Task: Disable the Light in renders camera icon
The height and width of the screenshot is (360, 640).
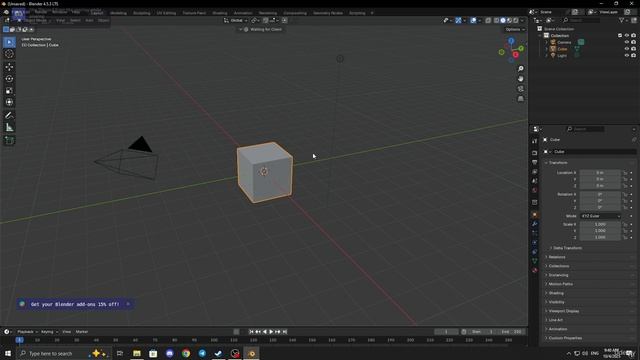Action: click(x=633, y=55)
